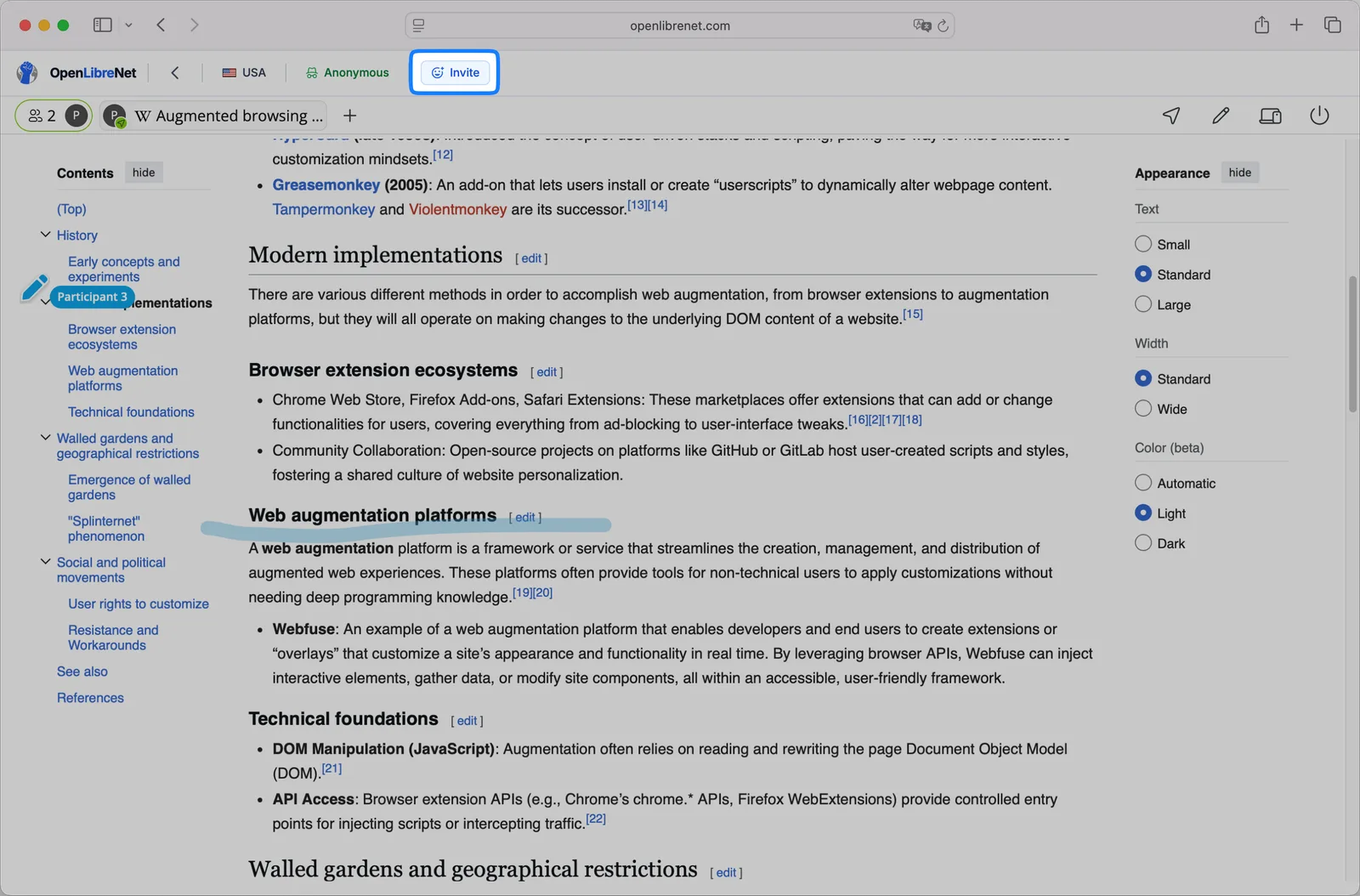Open a new session tab with plus
The image size is (1360, 896).
349,116
